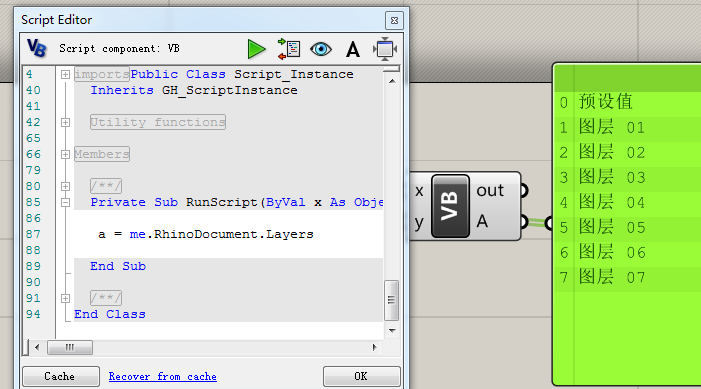Select the black VB component on the canvas
701x389 pixels.
pyautogui.click(x=450, y=206)
